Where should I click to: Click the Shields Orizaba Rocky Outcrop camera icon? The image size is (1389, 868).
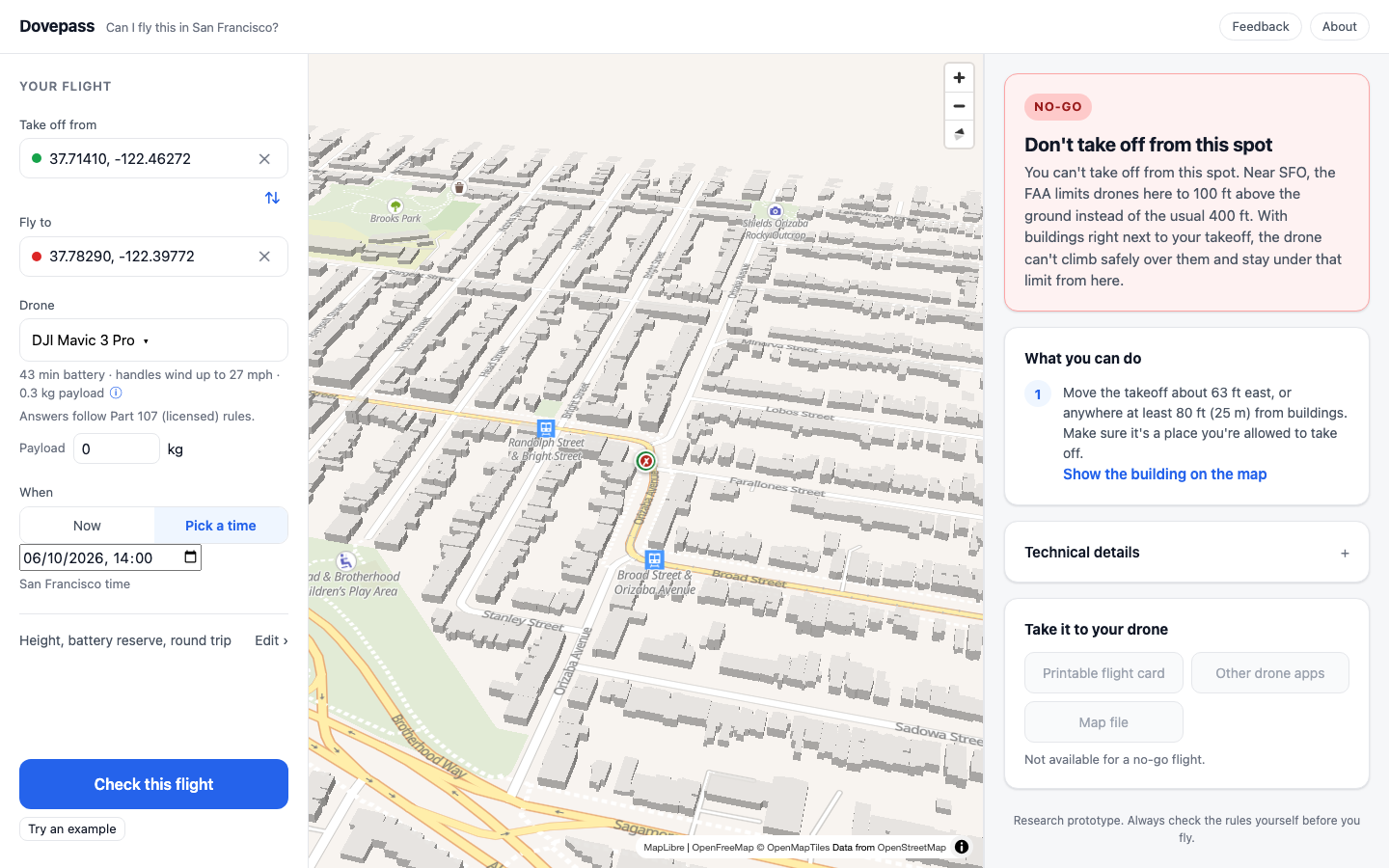tap(776, 210)
